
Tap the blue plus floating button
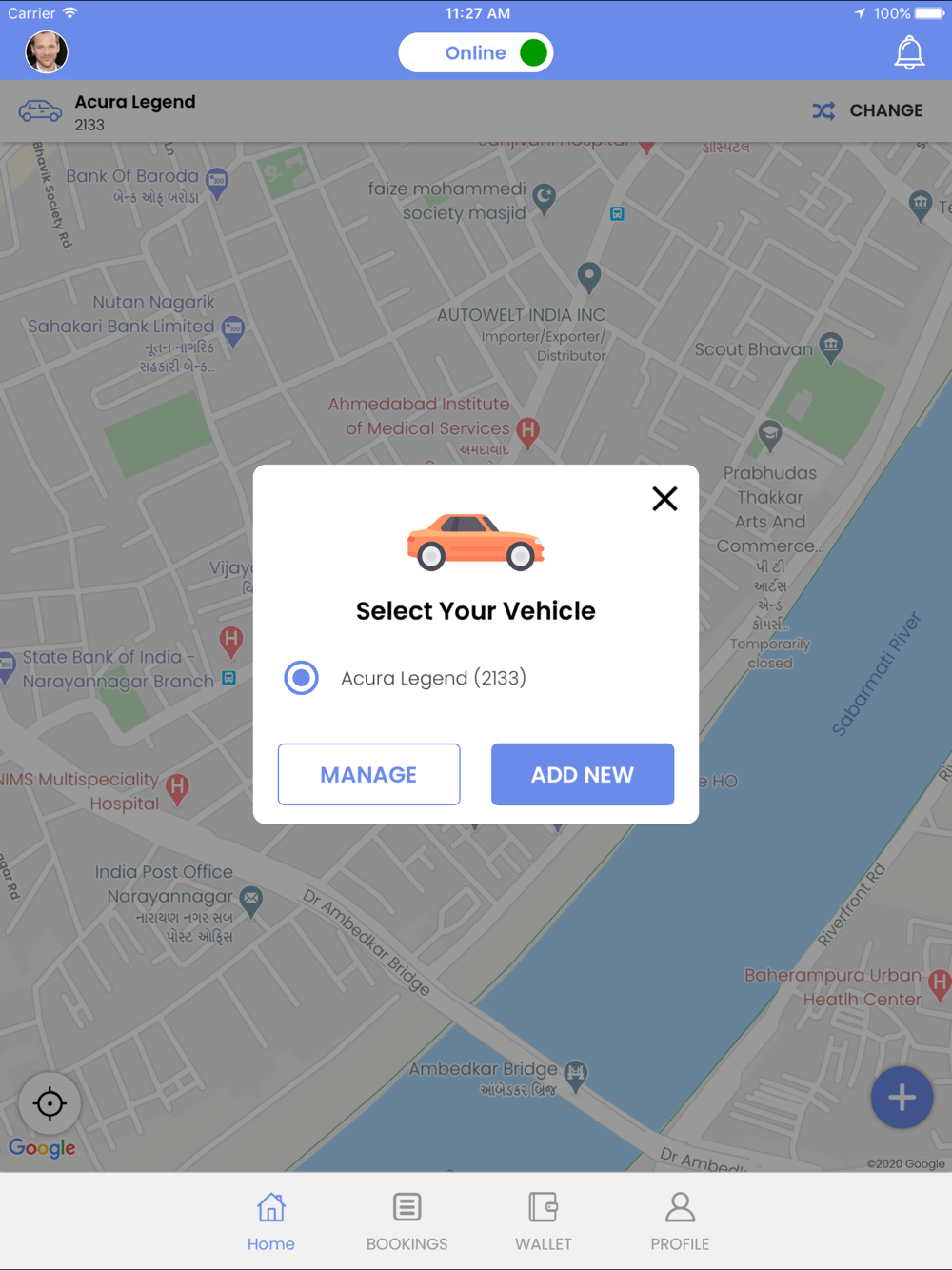tap(902, 1098)
